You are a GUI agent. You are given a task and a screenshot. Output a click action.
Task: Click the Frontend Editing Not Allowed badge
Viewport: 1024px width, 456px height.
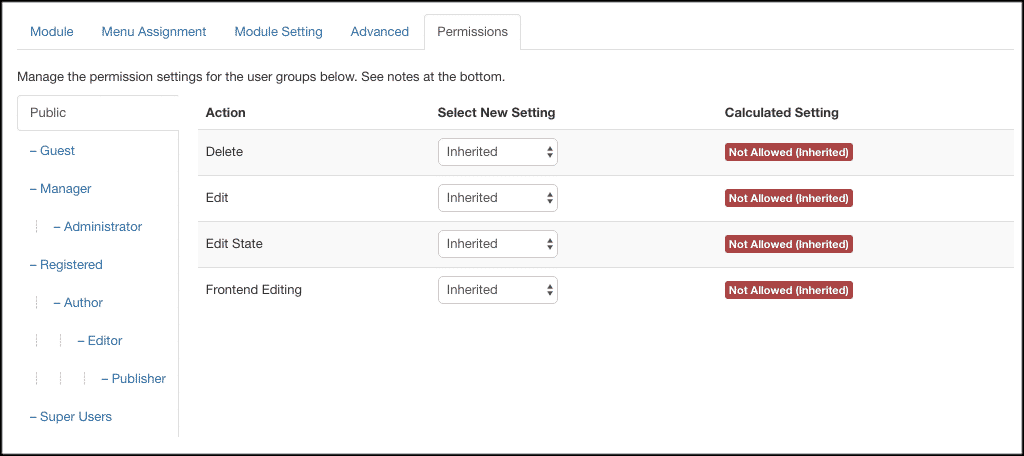788,291
